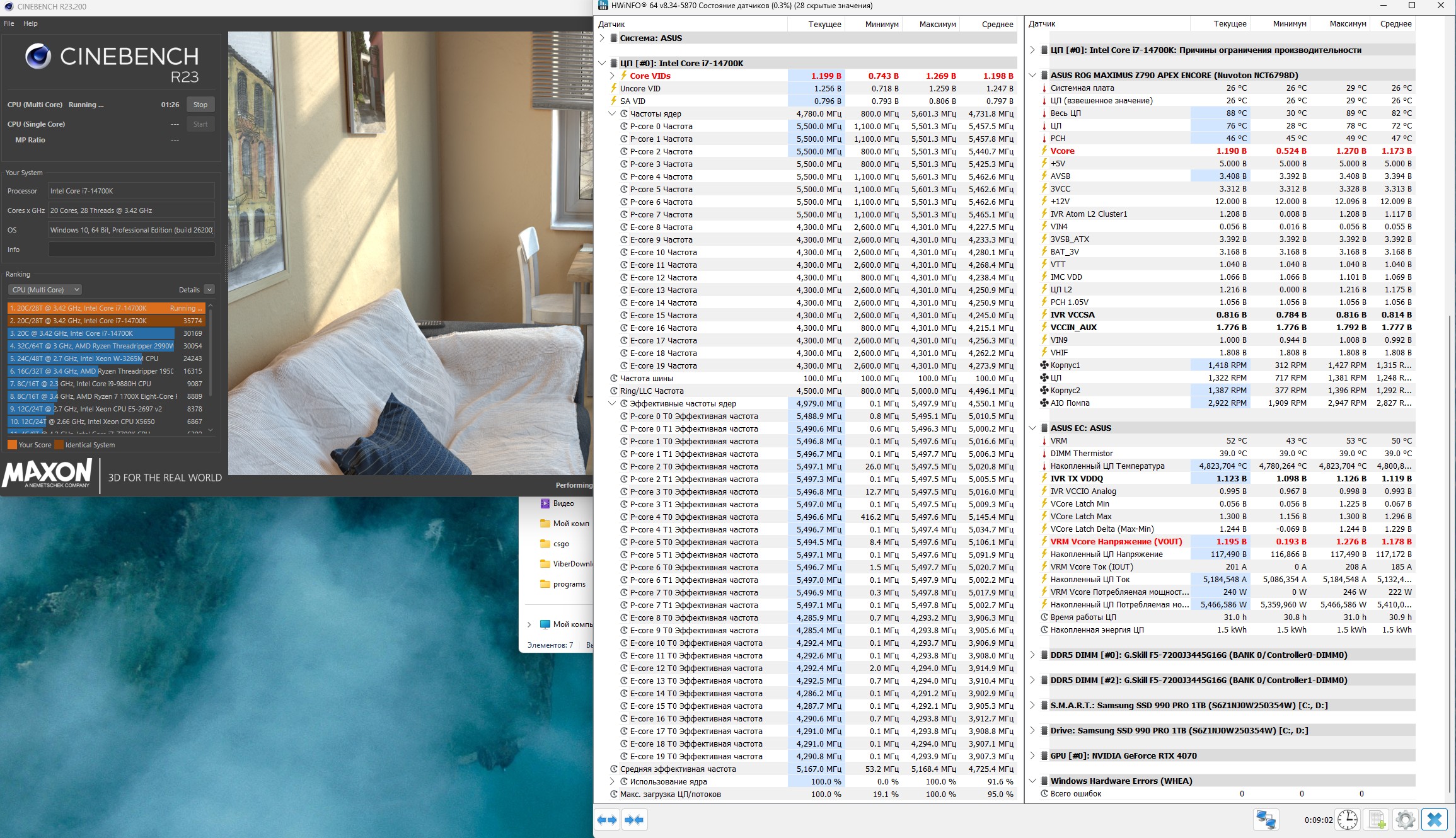Click the Info input field
Image resolution: width=1456 pixels, height=838 pixels.
(x=131, y=250)
